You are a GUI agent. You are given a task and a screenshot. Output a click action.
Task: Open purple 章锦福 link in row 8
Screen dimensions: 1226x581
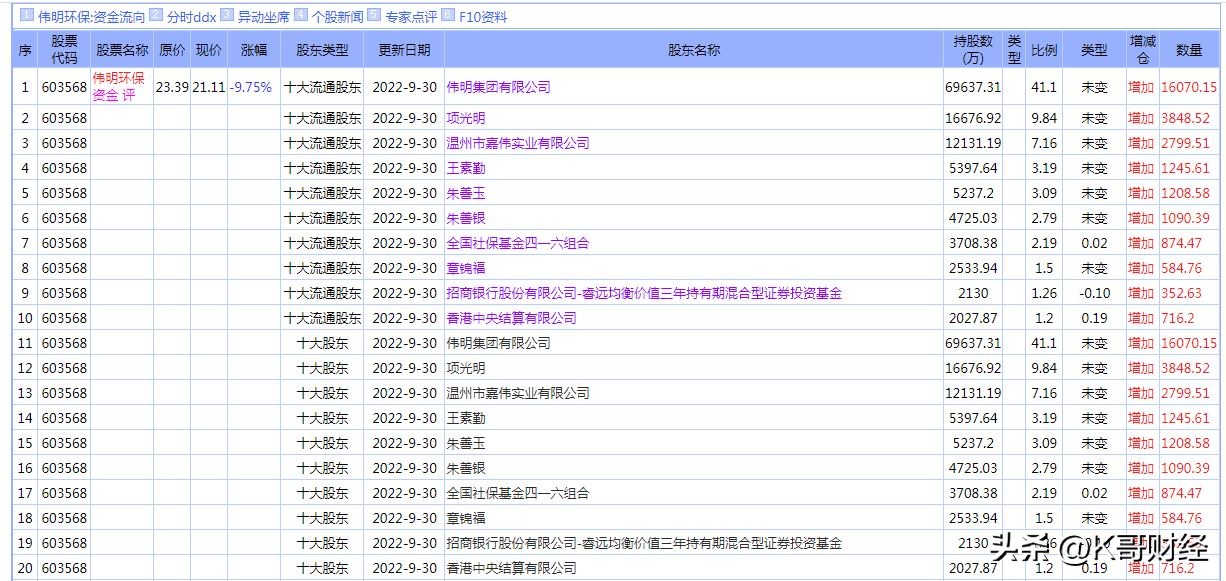(465, 268)
